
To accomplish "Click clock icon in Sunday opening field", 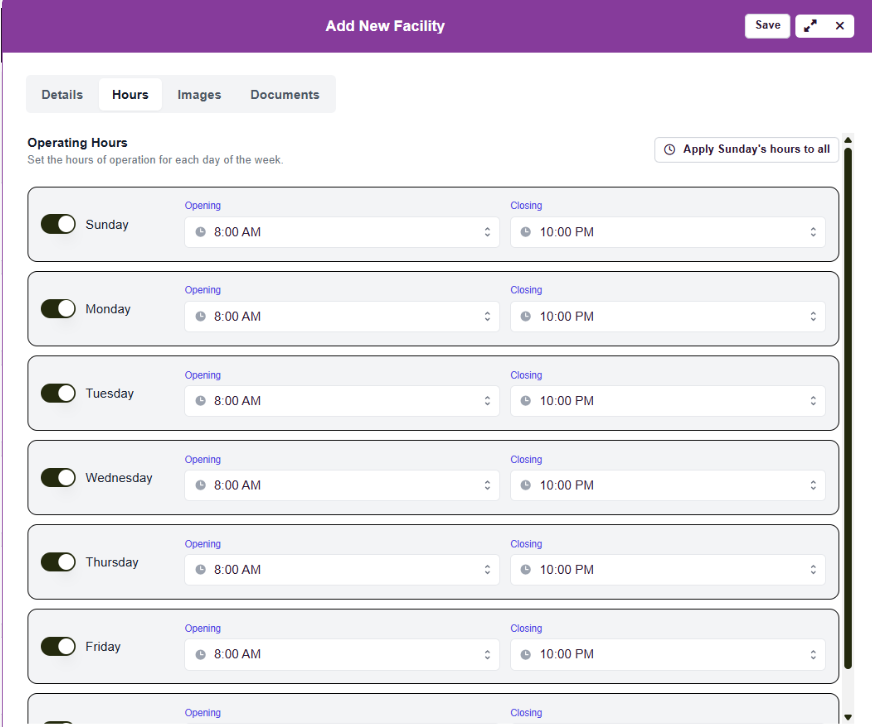I will pyautogui.click(x=200, y=232).
